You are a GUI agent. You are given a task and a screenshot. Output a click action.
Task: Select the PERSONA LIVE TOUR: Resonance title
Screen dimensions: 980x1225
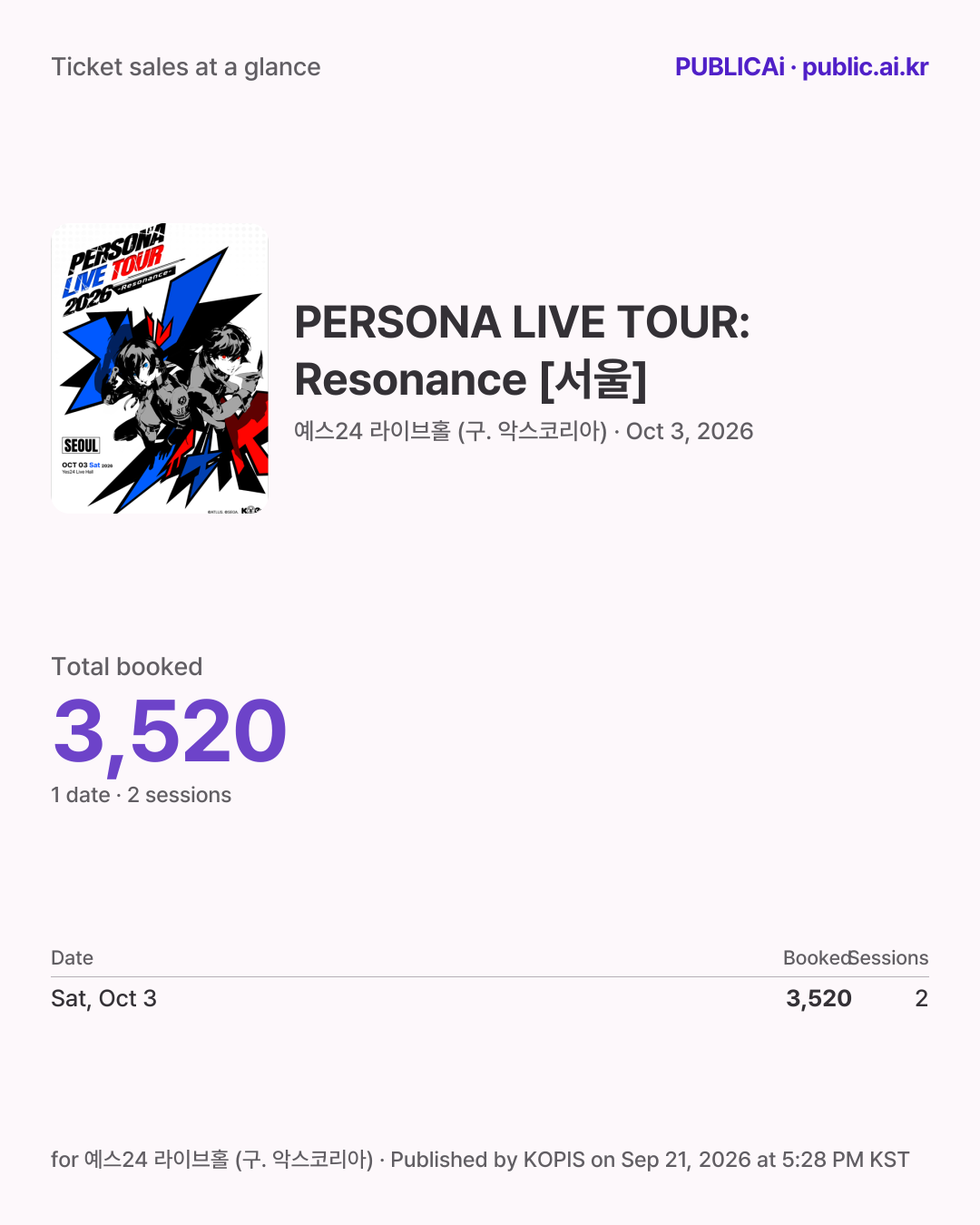pos(522,350)
